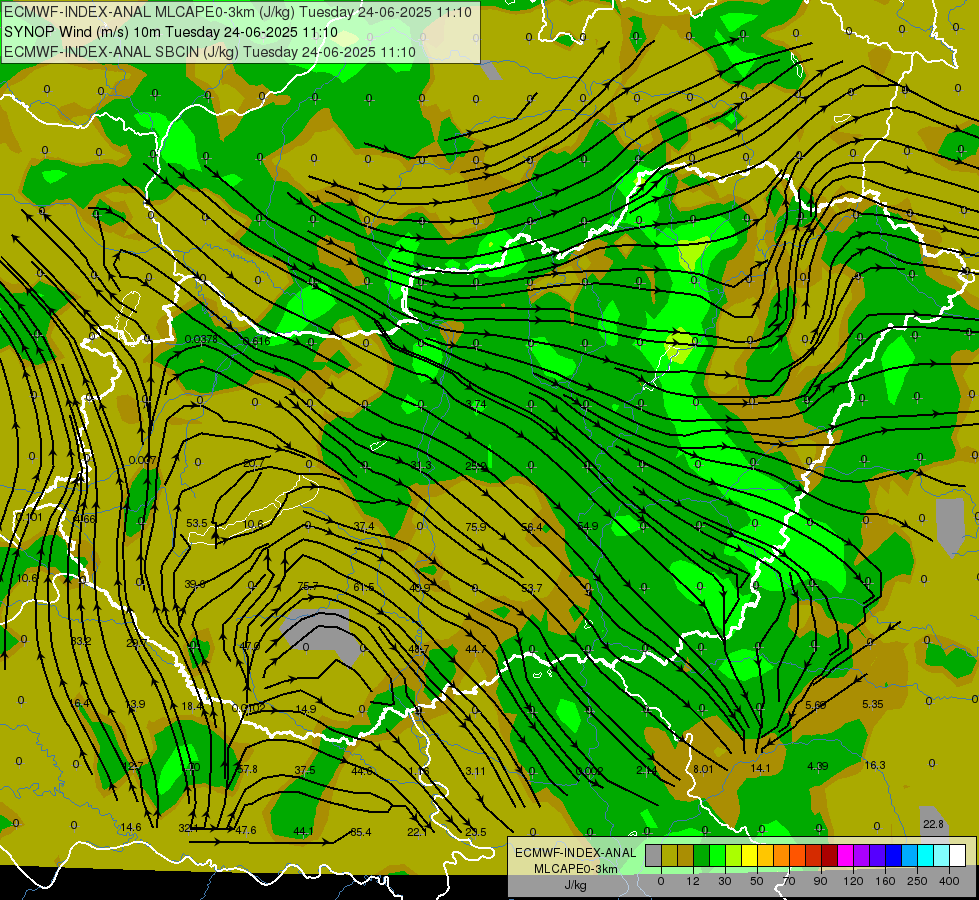
Task: Click the 3.74 station value
Action: click(476, 404)
